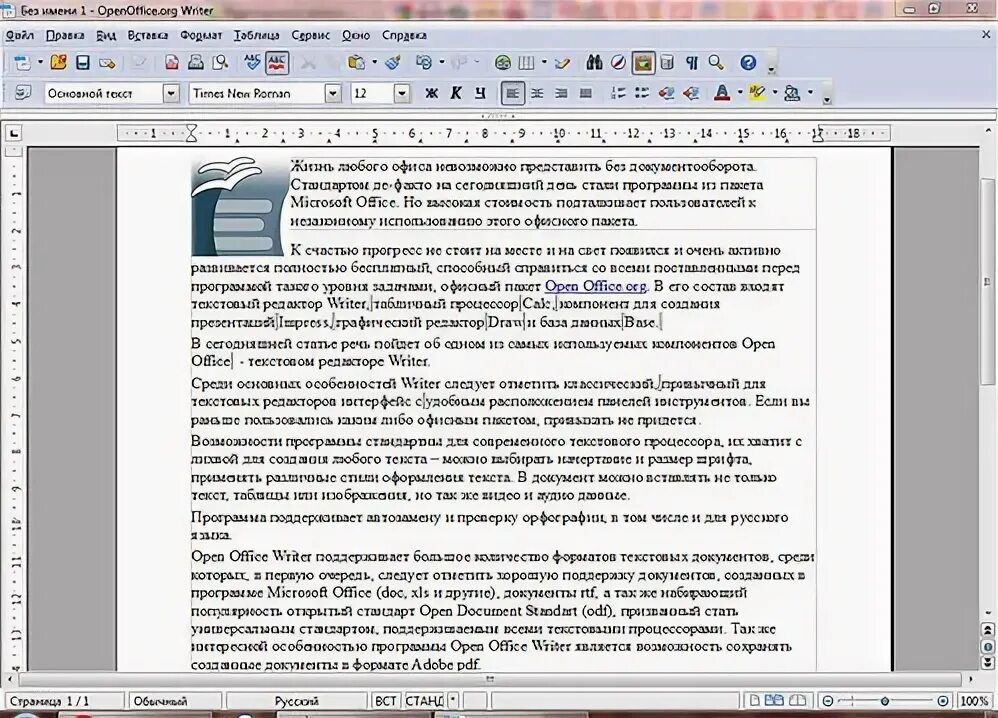Toggle the AutoSpellcheck button
Viewport: 998px width, 718px height.
click(x=278, y=62)
